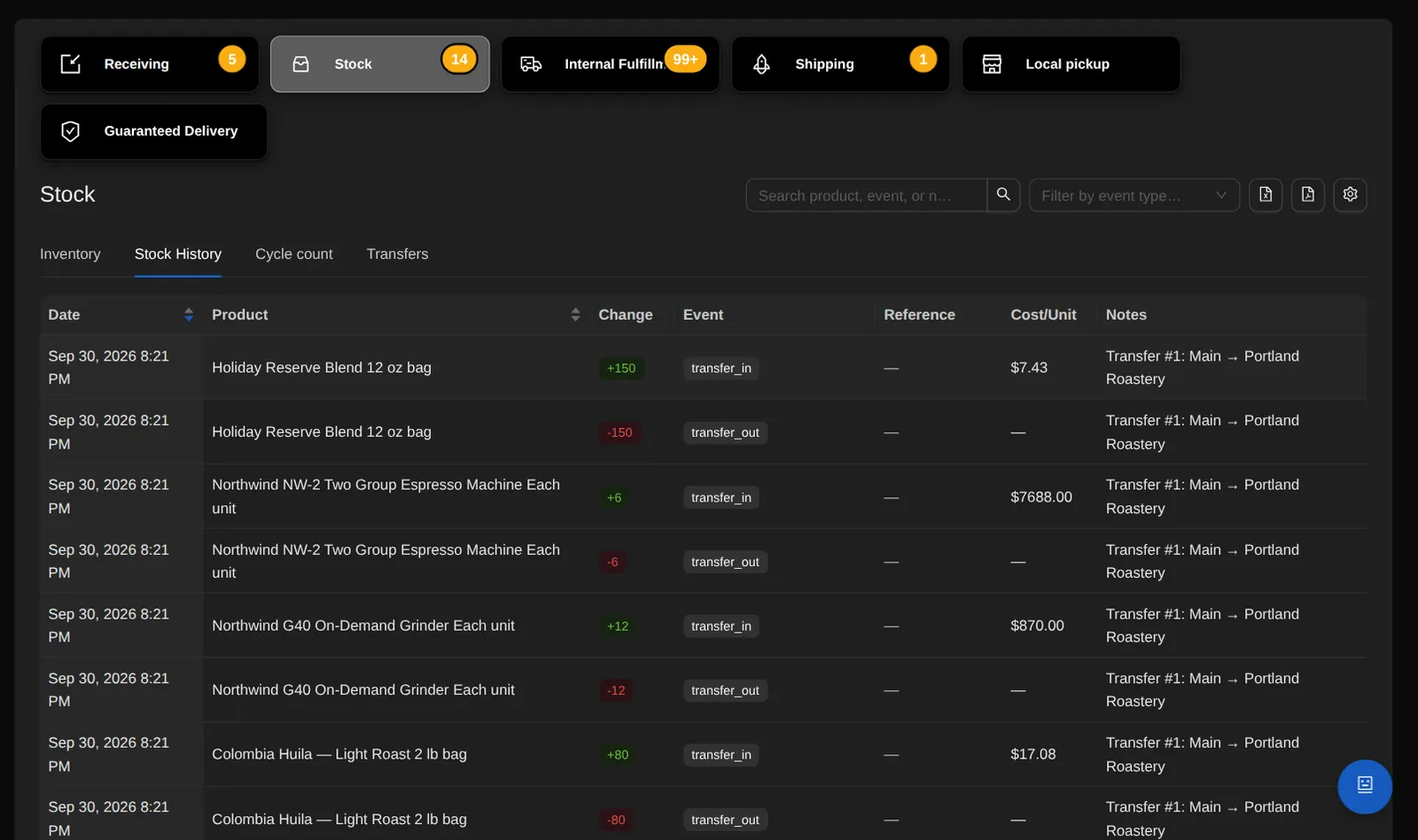Click Northwind G40 Grinder in +12 row
Viewport: 1418px width, 840px height.
pos(363,626)
